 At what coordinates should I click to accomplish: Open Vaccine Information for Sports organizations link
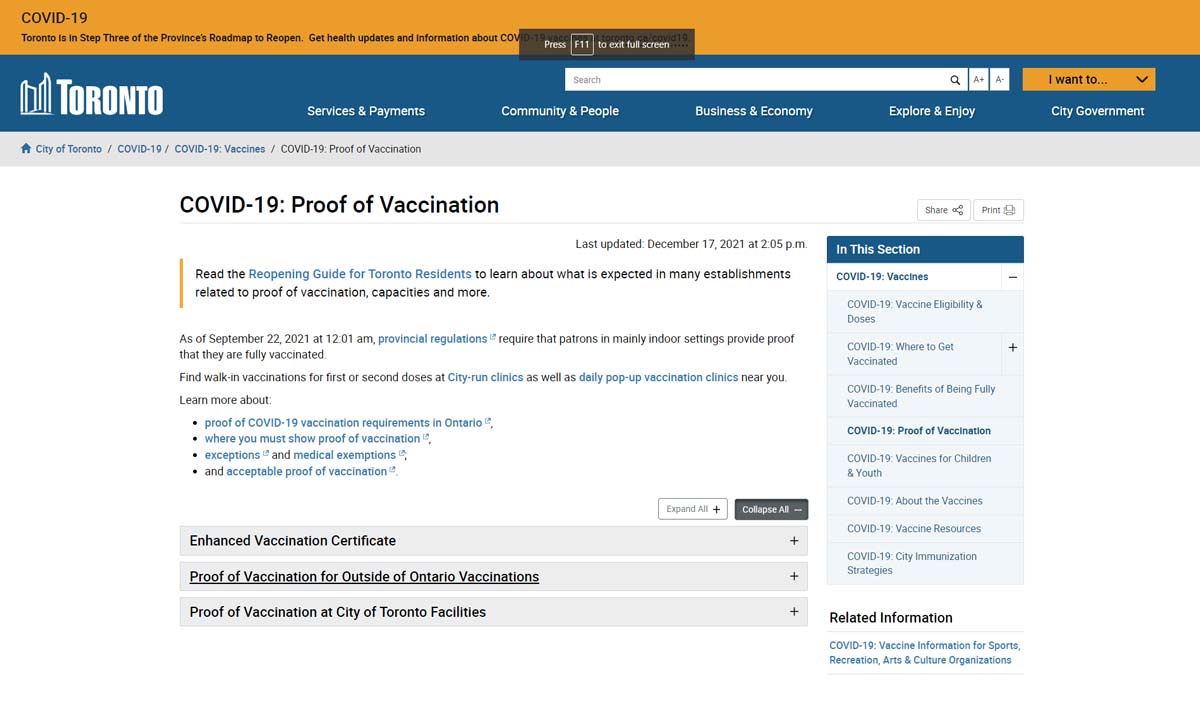click(x=925, y=653)
